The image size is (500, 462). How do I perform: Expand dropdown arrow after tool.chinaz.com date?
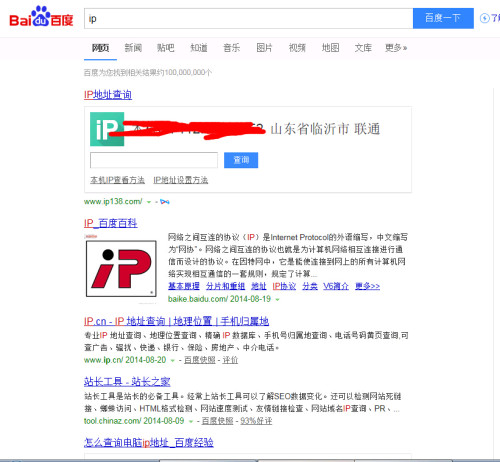pyautogui.click(x=191, y=422)
